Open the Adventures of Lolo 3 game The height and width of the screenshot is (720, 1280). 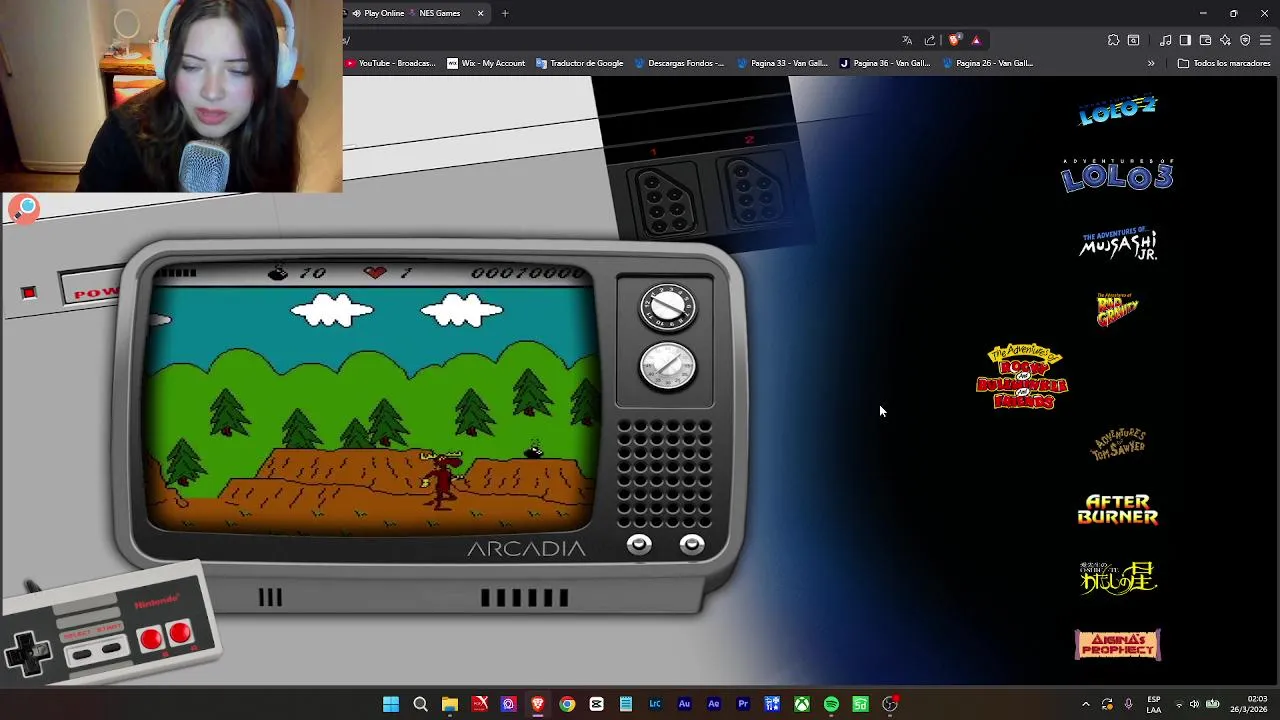point(1117,175)
